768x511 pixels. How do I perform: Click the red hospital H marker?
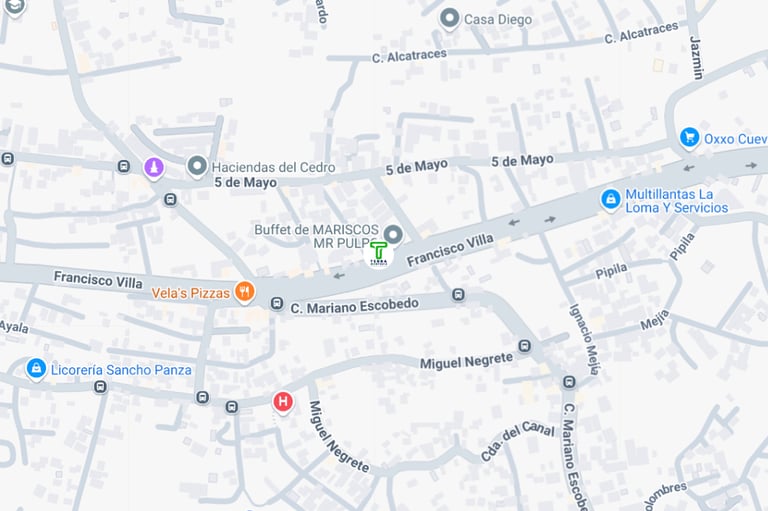(283, 402)
